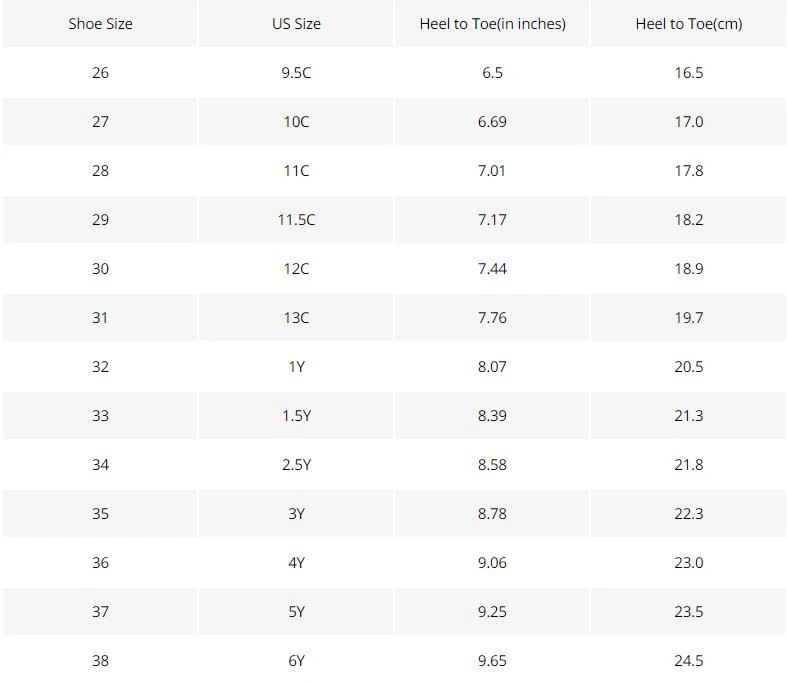
Task: Select the 9.5C US size cell
Action: (x=296, y=73)
